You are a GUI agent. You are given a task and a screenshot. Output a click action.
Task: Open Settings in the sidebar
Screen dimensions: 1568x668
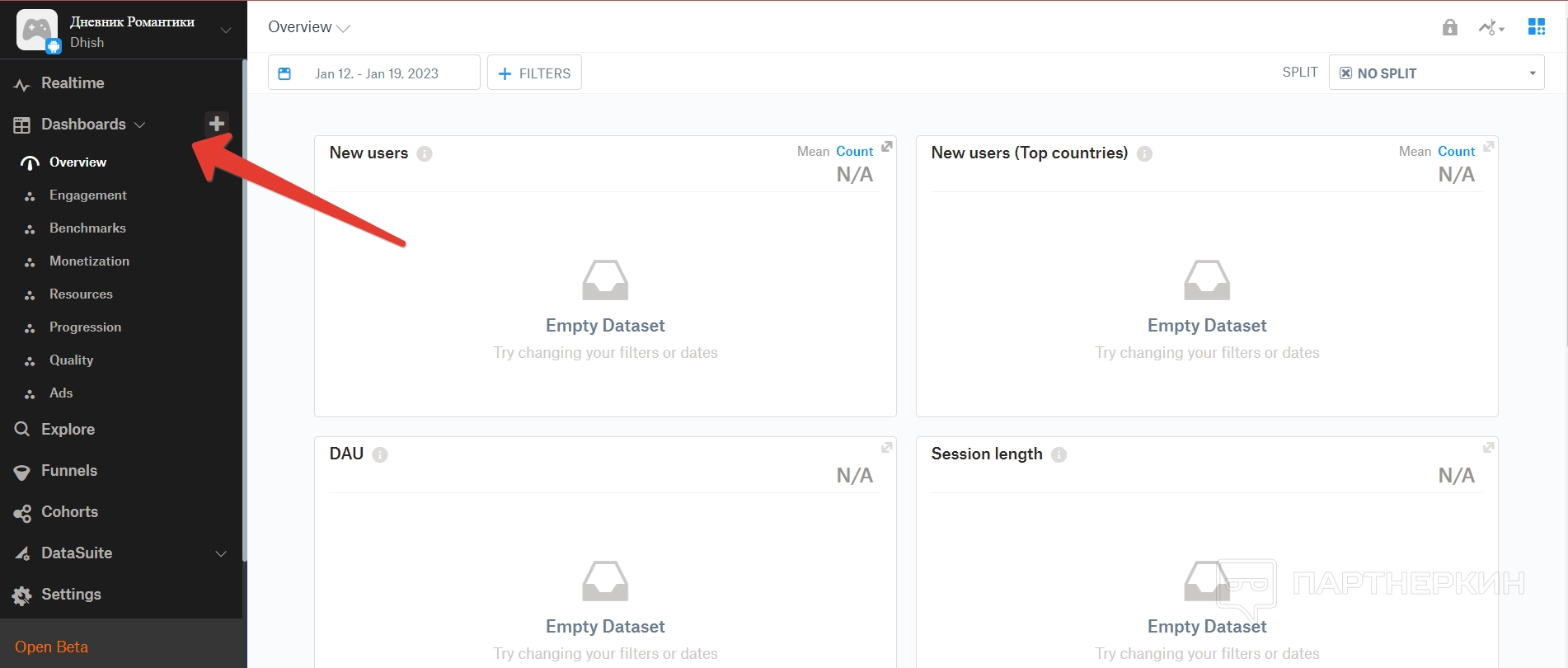(71, 595)
